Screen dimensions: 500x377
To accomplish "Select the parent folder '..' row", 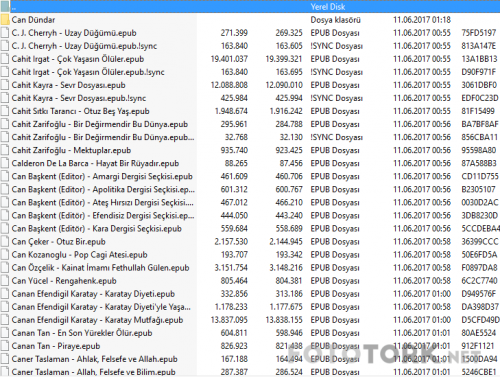I will coord(250,7).
